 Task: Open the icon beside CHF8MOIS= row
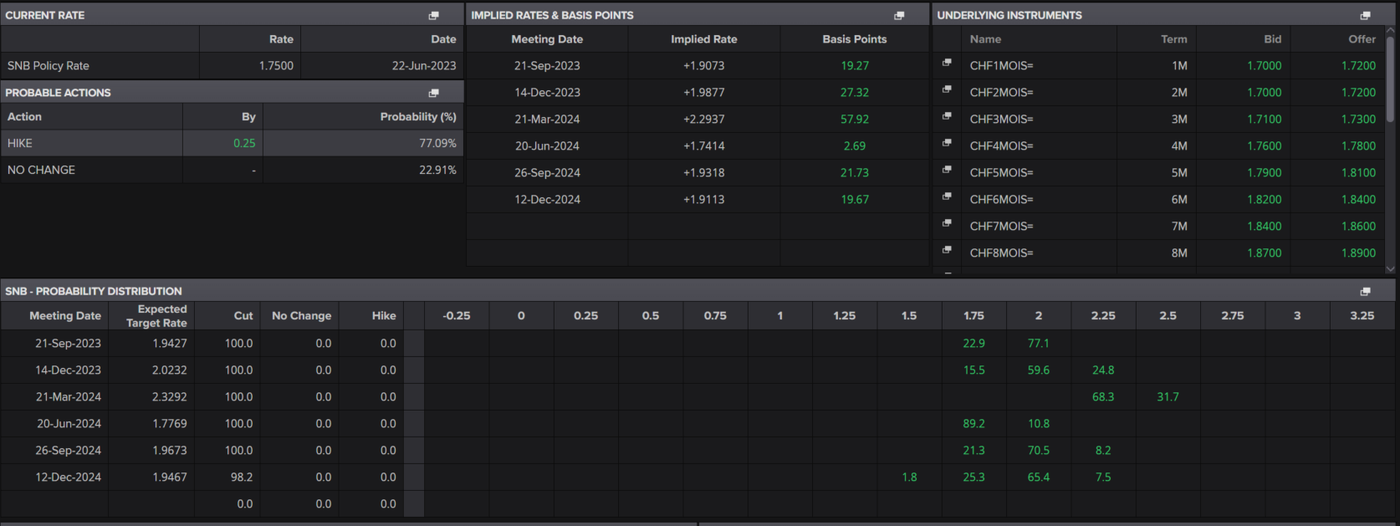[946, 250]
